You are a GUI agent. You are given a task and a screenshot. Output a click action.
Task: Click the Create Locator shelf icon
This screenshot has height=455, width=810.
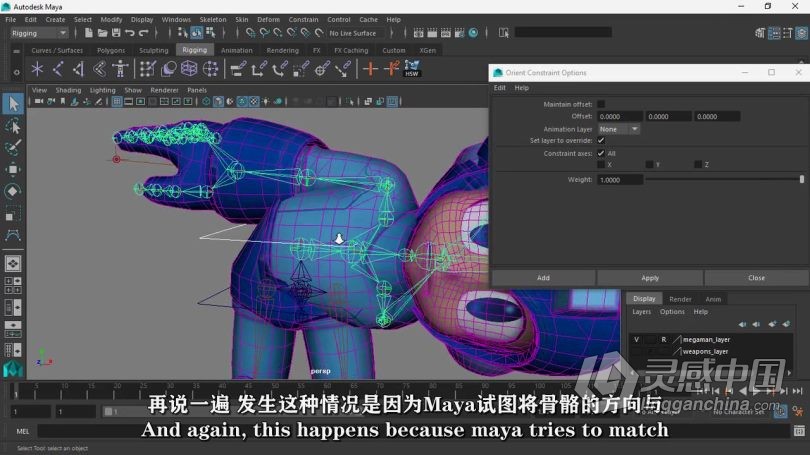point(37,69)
